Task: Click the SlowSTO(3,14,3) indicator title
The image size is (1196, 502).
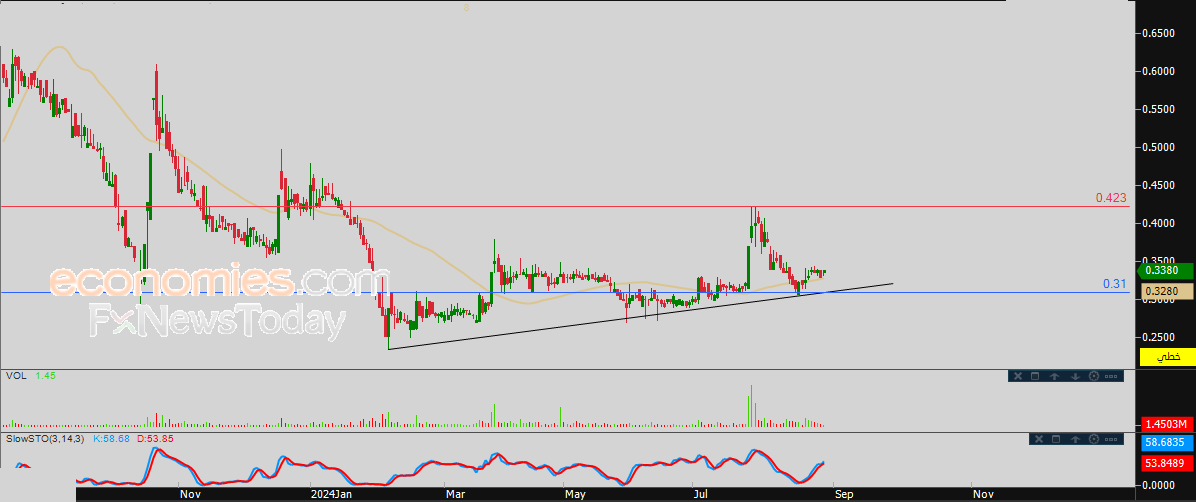Action: [x=45, y=439]
